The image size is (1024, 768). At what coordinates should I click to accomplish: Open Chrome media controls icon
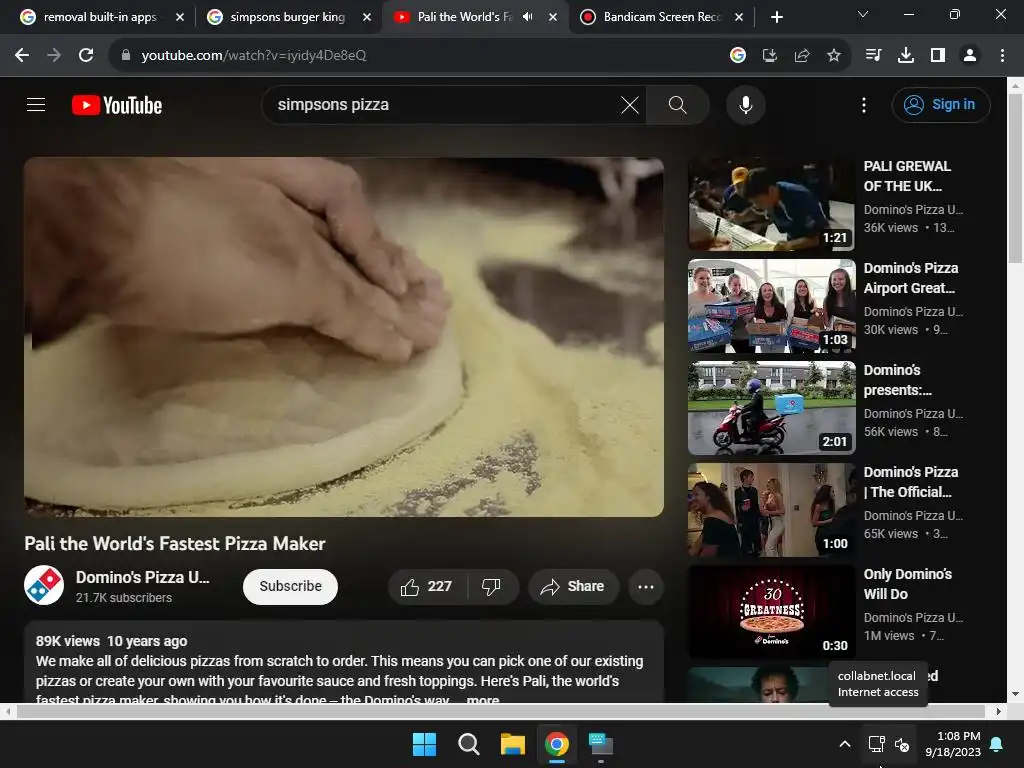pos(873,56)
